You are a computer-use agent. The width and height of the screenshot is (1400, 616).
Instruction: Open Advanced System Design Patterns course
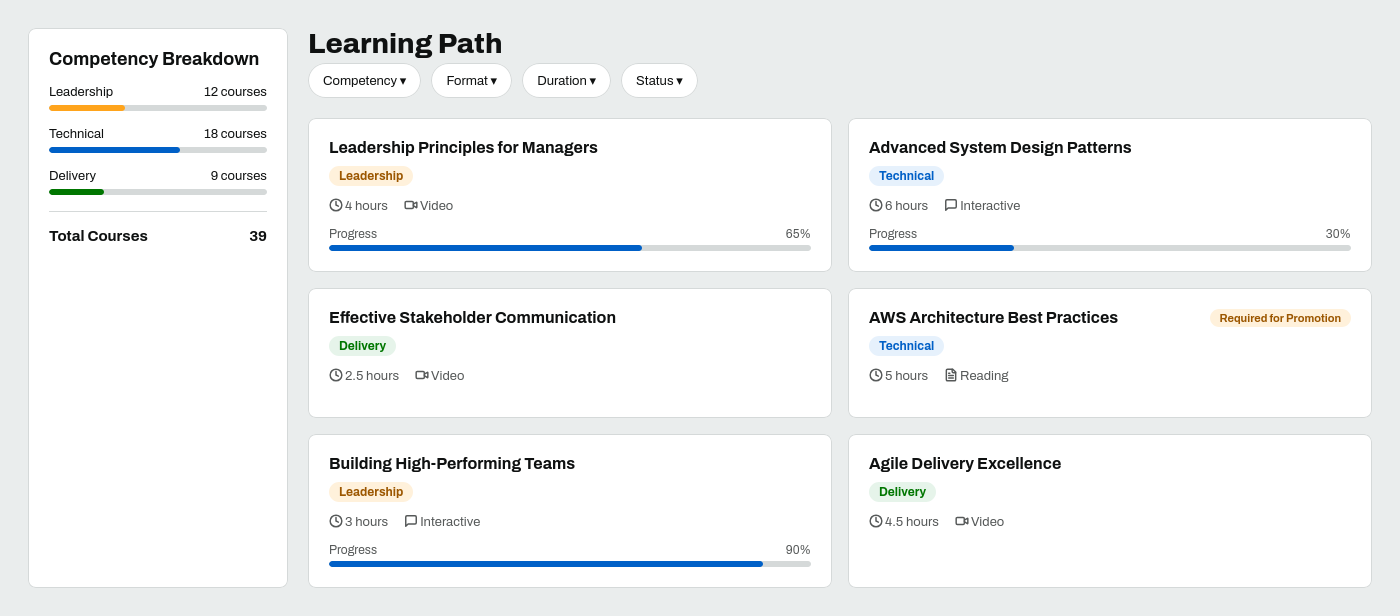pos(1000,148)
